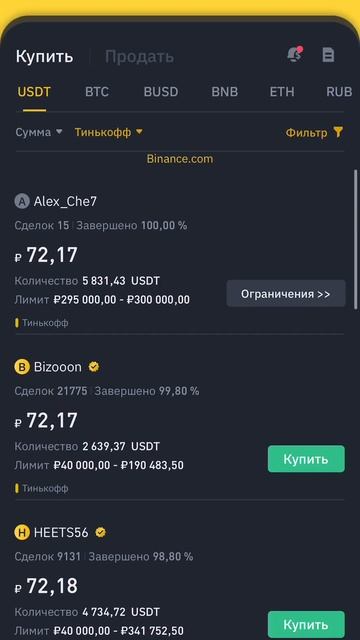Select the BTC currency tab

(97, 92)
